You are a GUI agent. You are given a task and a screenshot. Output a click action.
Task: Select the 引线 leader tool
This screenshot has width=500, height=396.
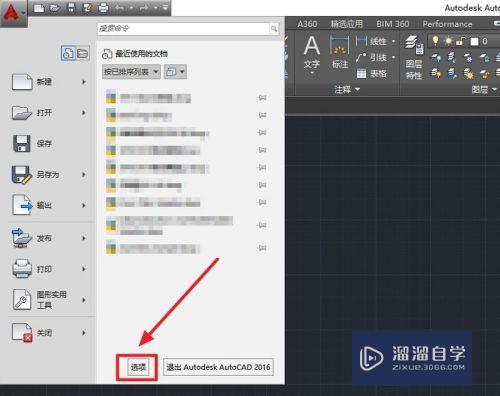click(371, 57)
